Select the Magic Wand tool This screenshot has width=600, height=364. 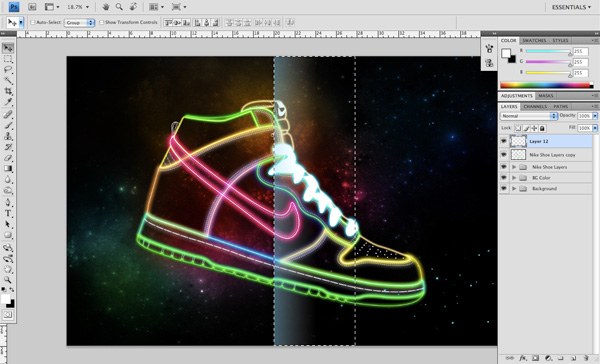tap(8, 80)
